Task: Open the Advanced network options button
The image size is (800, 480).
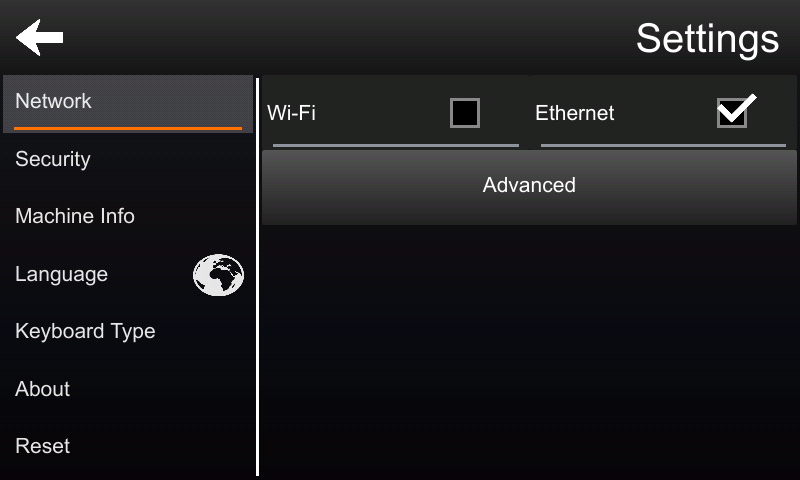Action: click(529, 187)
